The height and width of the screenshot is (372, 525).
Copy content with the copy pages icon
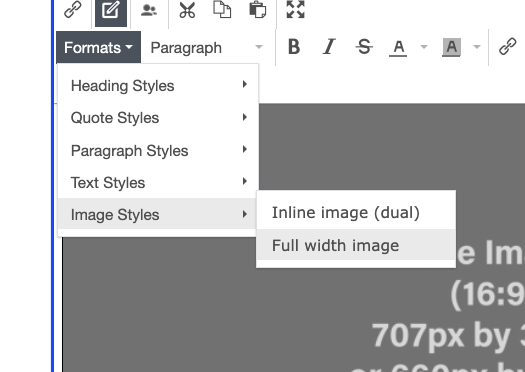222,9
